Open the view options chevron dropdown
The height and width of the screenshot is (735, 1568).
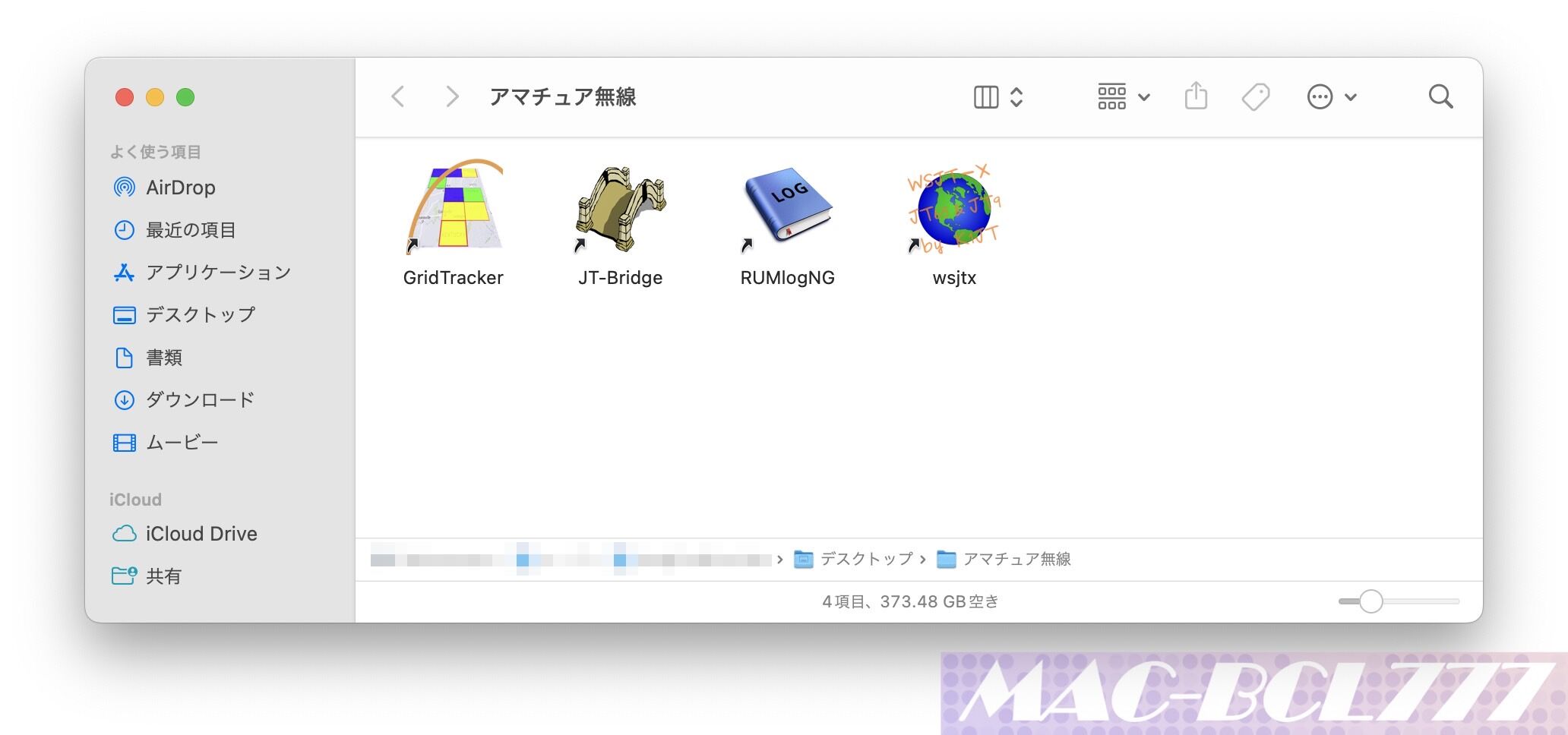point(1144,96)
